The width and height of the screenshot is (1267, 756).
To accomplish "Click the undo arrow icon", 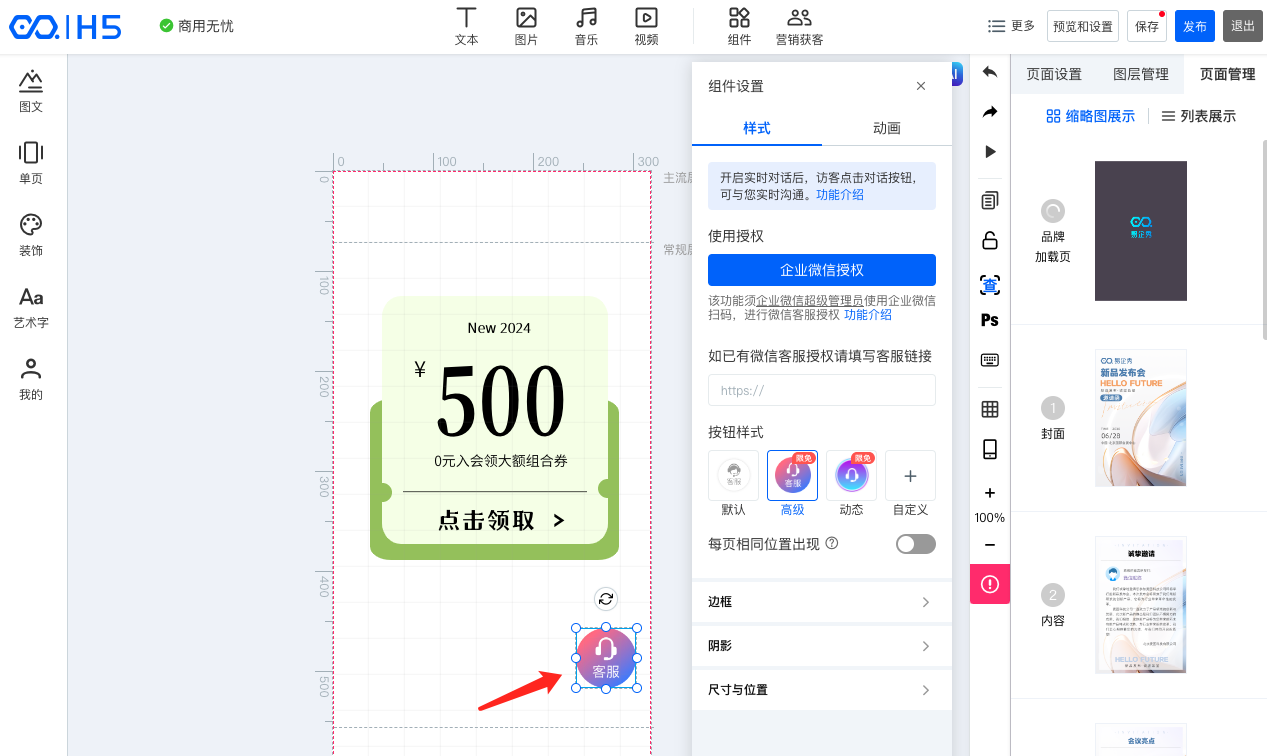I will click(990, 72).
